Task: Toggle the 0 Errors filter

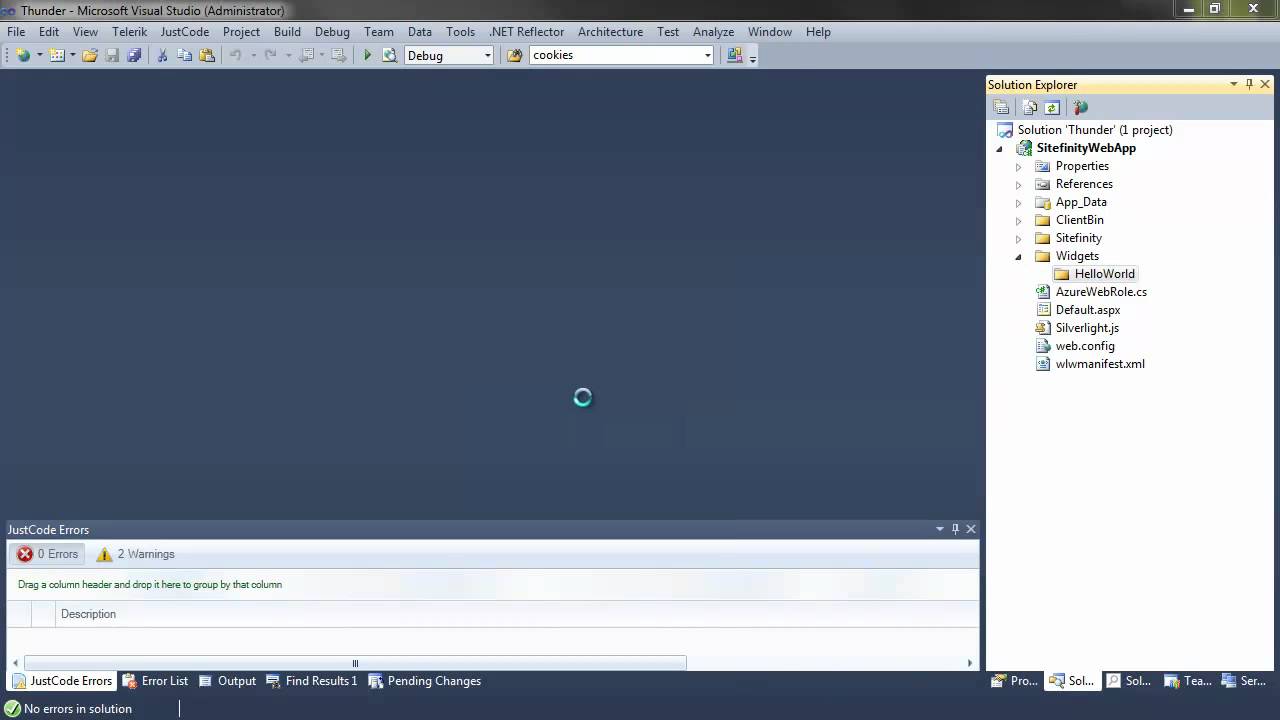Action: (48, 554)
